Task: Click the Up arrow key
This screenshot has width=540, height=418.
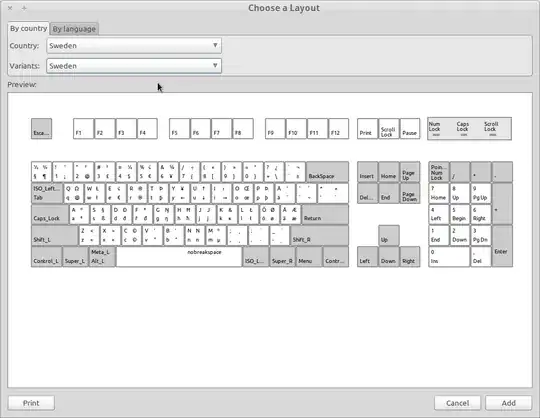Action: pos(389,236)
